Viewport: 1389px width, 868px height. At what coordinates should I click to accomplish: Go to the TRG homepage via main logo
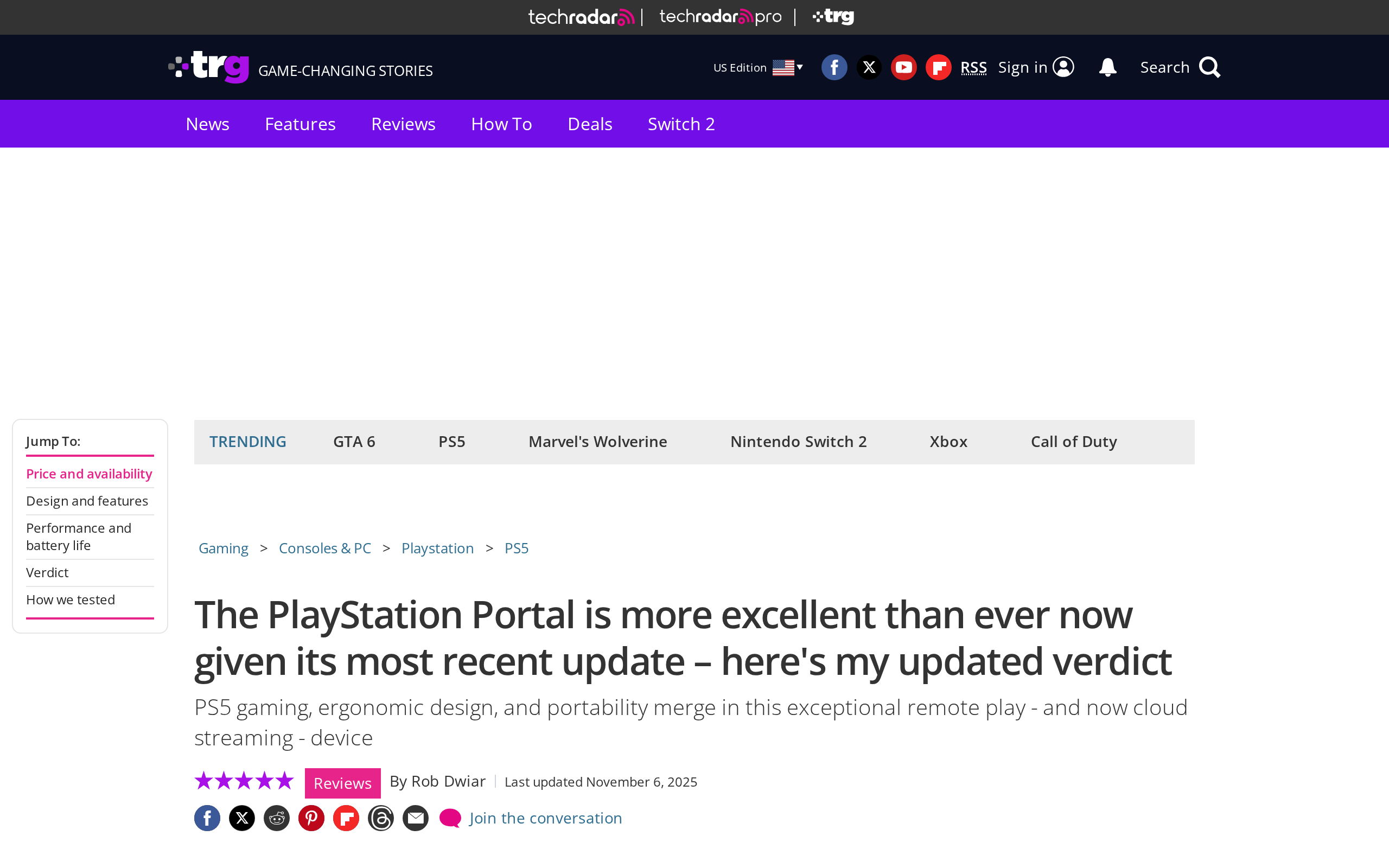[209, 67]
